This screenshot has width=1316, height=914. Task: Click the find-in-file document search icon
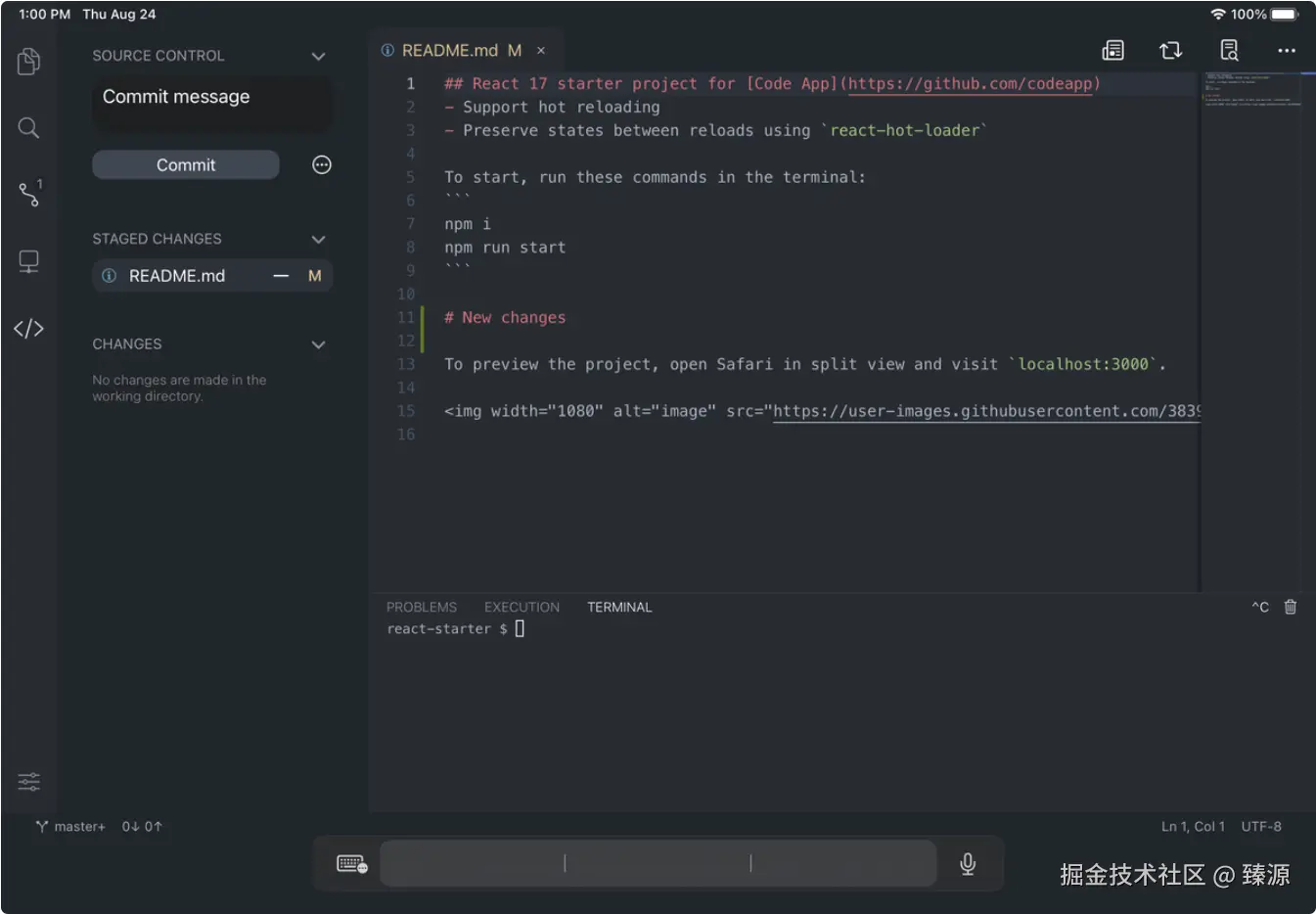(1229, 50)
